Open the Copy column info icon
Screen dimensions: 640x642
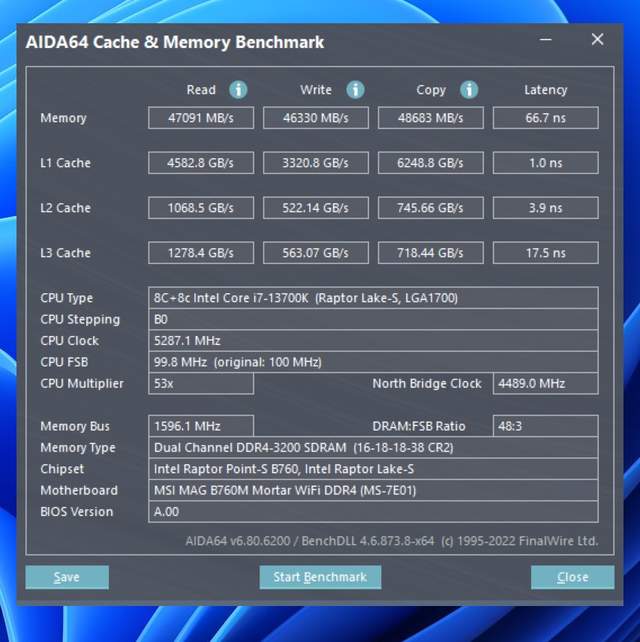469,90
